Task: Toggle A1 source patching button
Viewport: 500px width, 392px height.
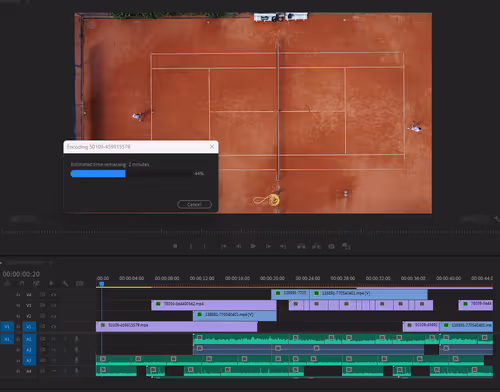Action: (x=7, y=339)
